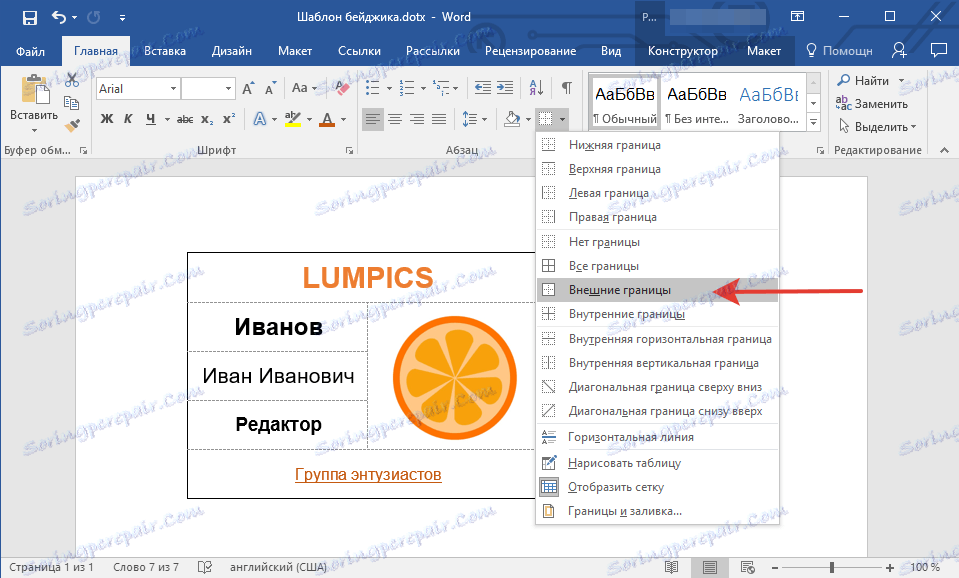The width and height of the screenshot is (959, 578).
Task: Apply superscript formatting
Action: pos(229,119)
